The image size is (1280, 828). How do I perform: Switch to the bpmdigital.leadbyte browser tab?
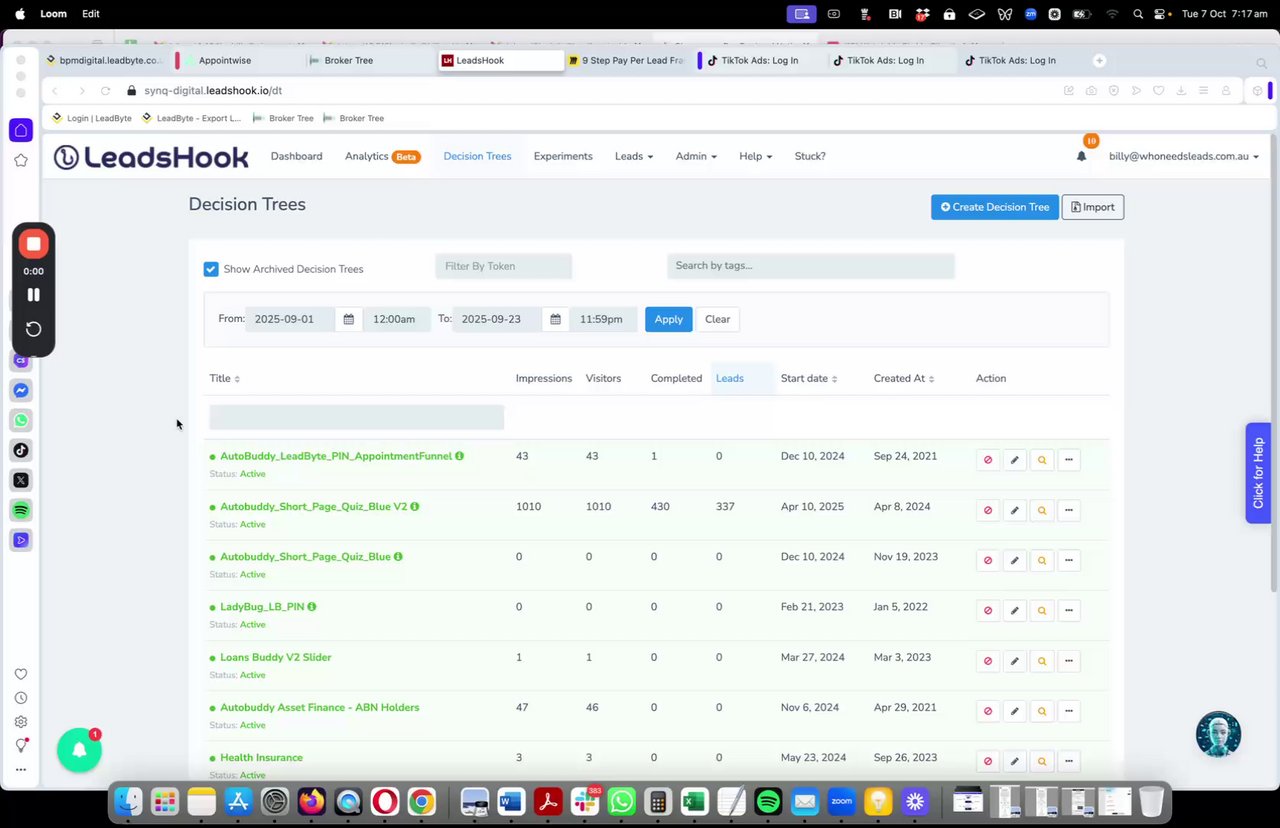(105, 60)
